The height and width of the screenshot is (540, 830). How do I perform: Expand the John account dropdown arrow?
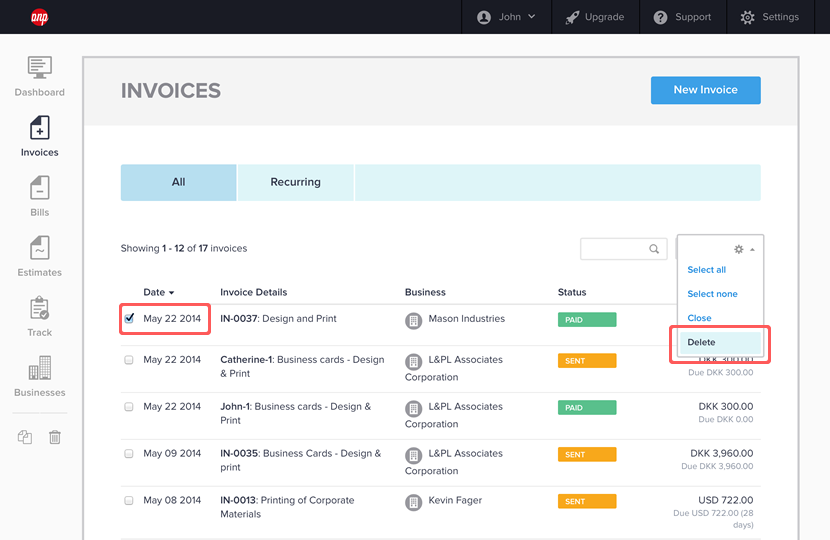coord(531,17)
